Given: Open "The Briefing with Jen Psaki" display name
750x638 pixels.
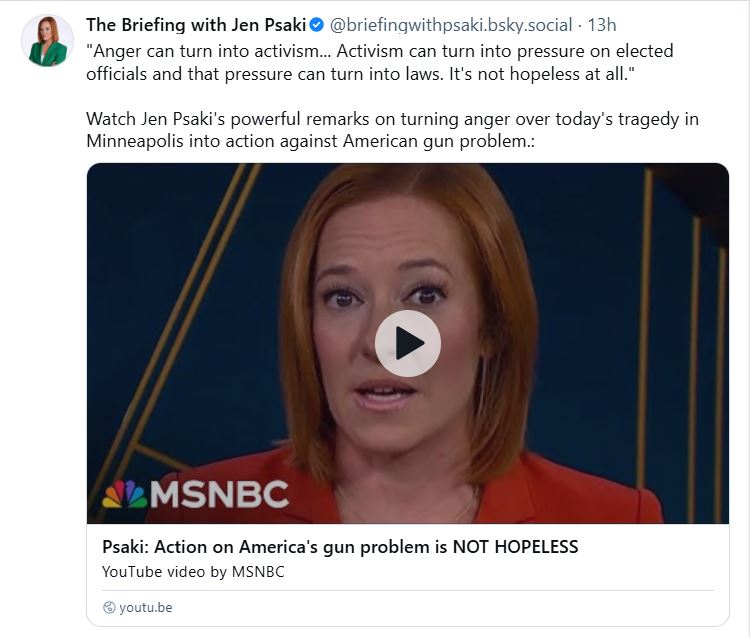Looking at the screenshot, I should (x=196, y=25).
